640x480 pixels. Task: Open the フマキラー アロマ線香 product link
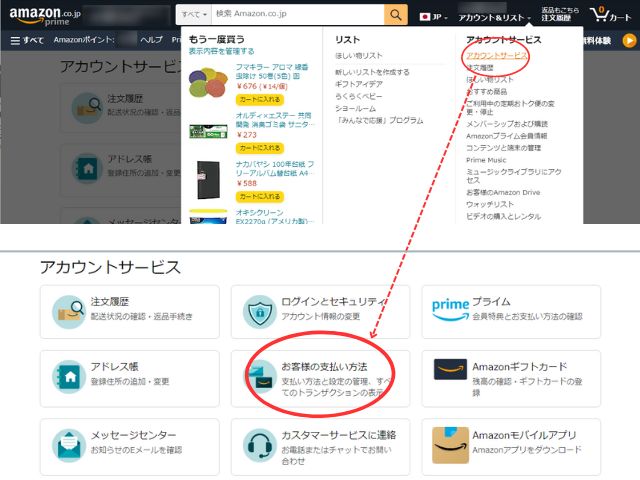coord(272,71)
